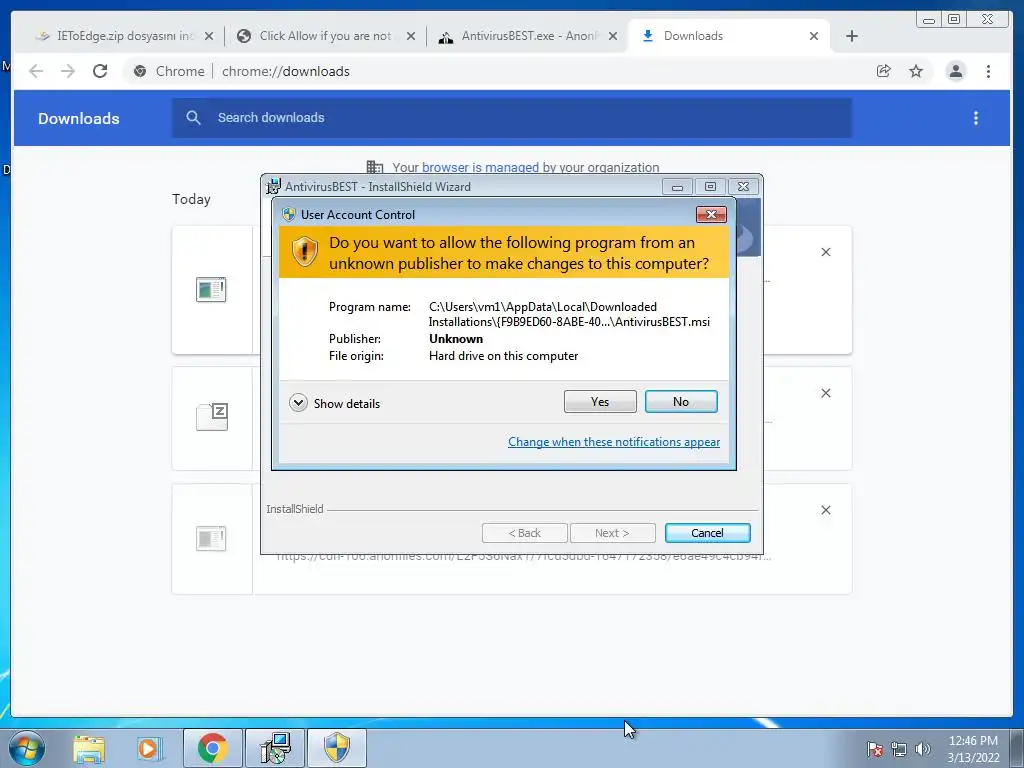
Task: Open 'browser is managed' link
Action: click(x=480, y=167)
